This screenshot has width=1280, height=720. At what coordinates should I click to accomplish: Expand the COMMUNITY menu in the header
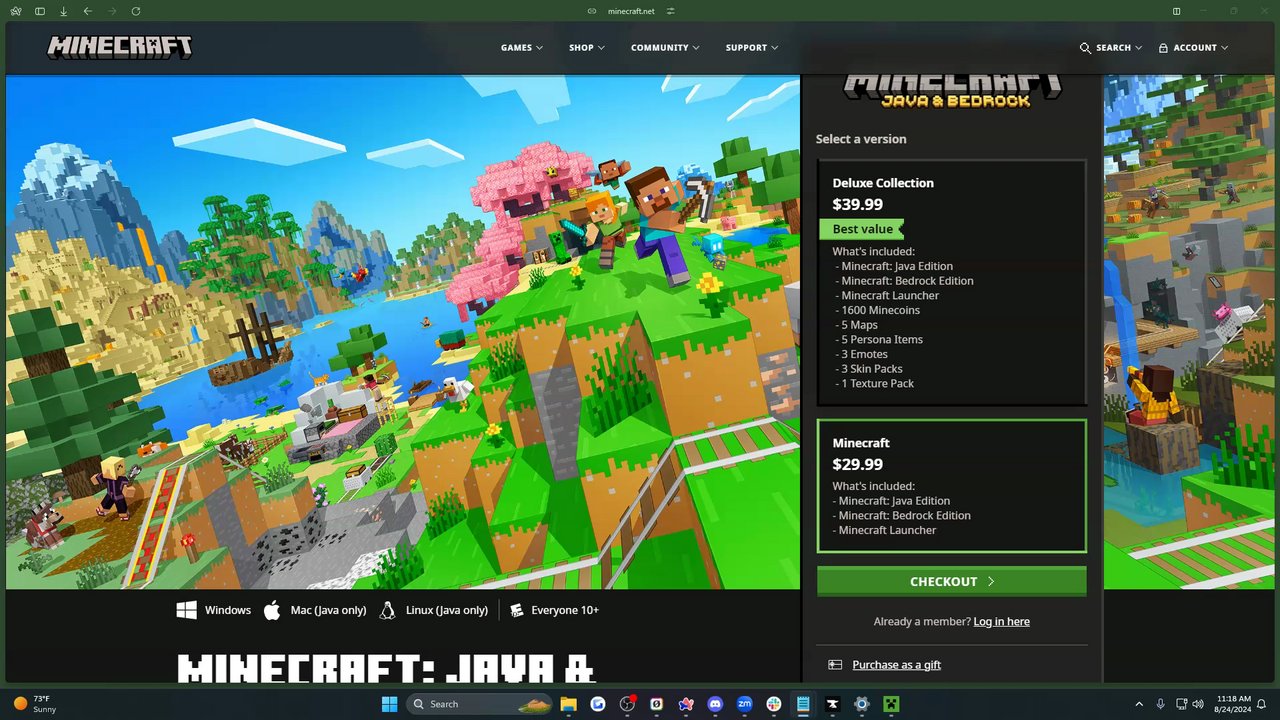coord(665,48)
